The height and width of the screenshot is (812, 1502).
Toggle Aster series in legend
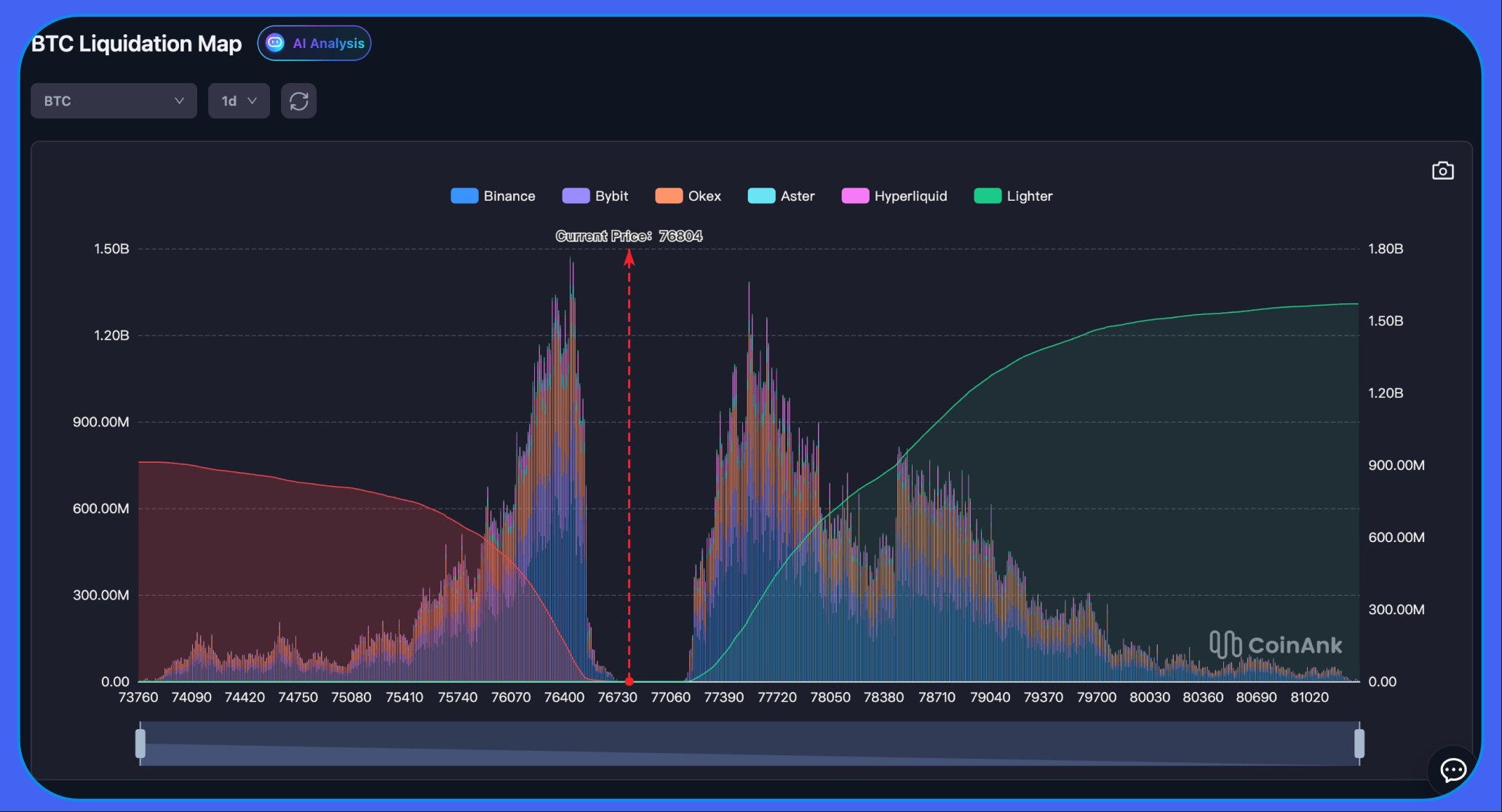(781, 196)
